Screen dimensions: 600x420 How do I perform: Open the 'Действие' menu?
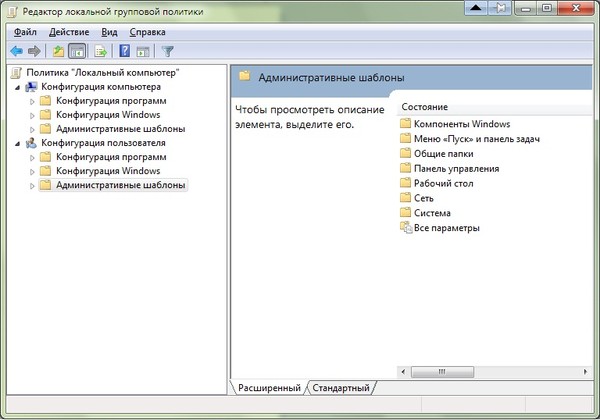[69, 32]
